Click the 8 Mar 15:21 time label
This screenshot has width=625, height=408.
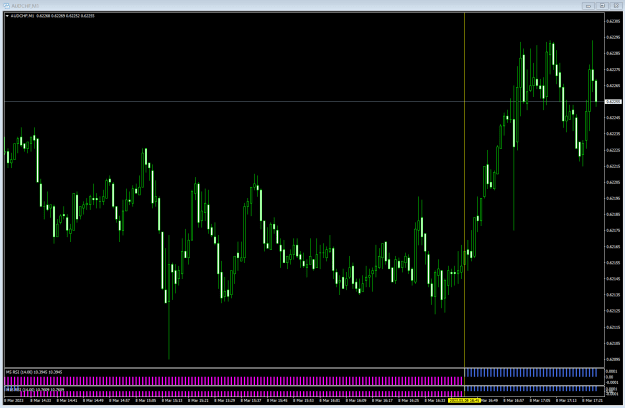tap(198, 400)
